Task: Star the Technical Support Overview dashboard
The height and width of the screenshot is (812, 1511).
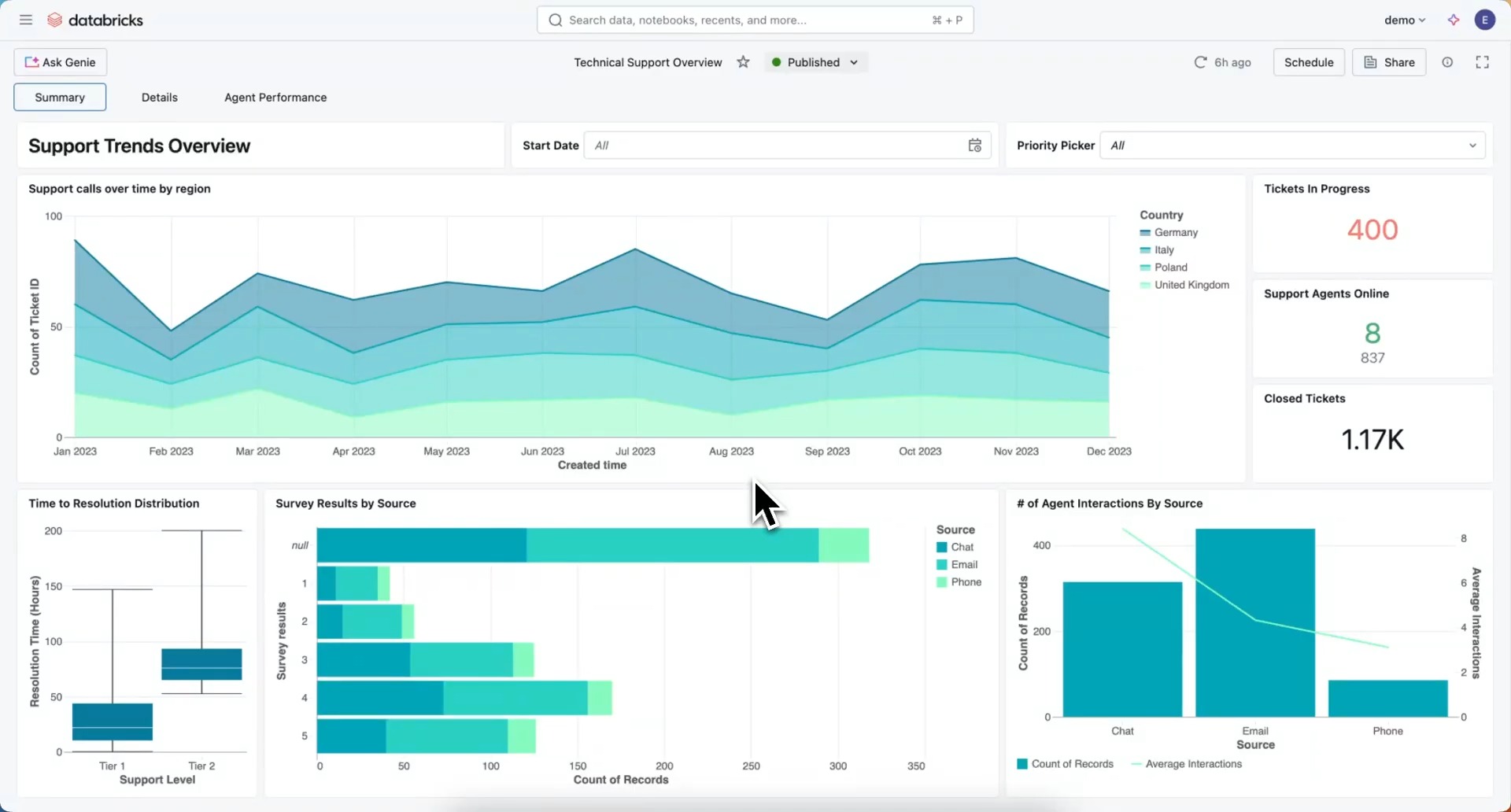Action: [x=743, y=62]
